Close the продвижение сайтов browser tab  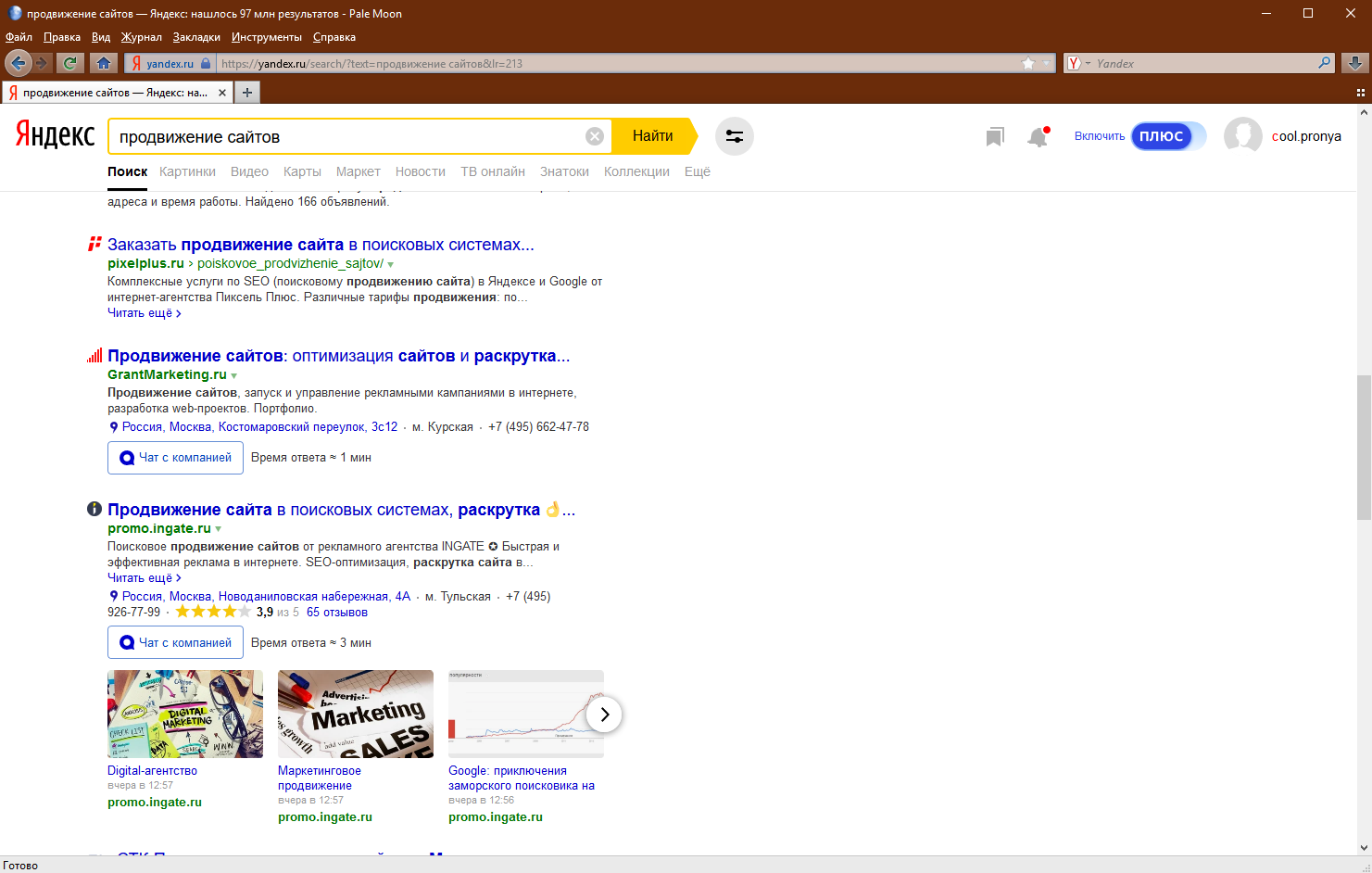pos(222,93)
